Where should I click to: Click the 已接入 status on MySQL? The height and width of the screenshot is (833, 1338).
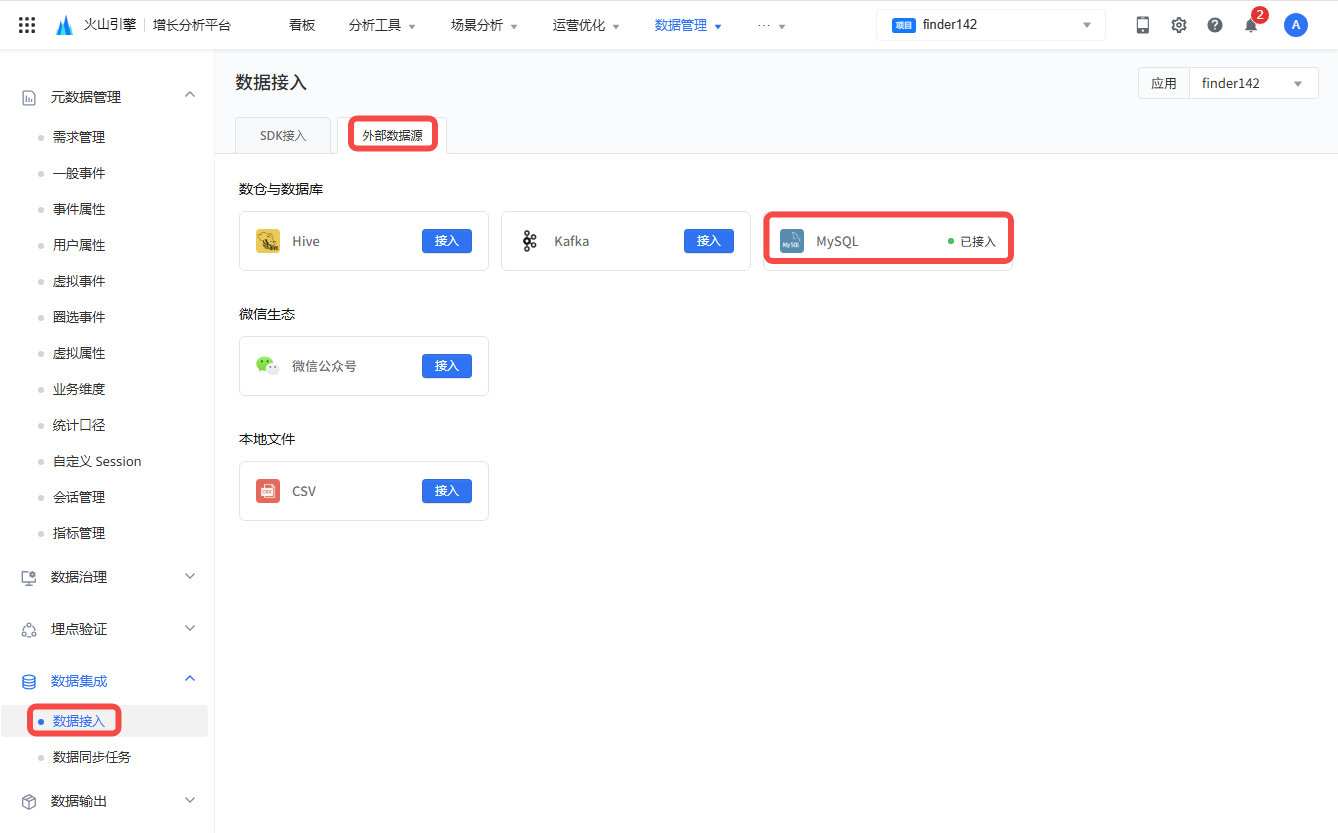pos(972,241)
